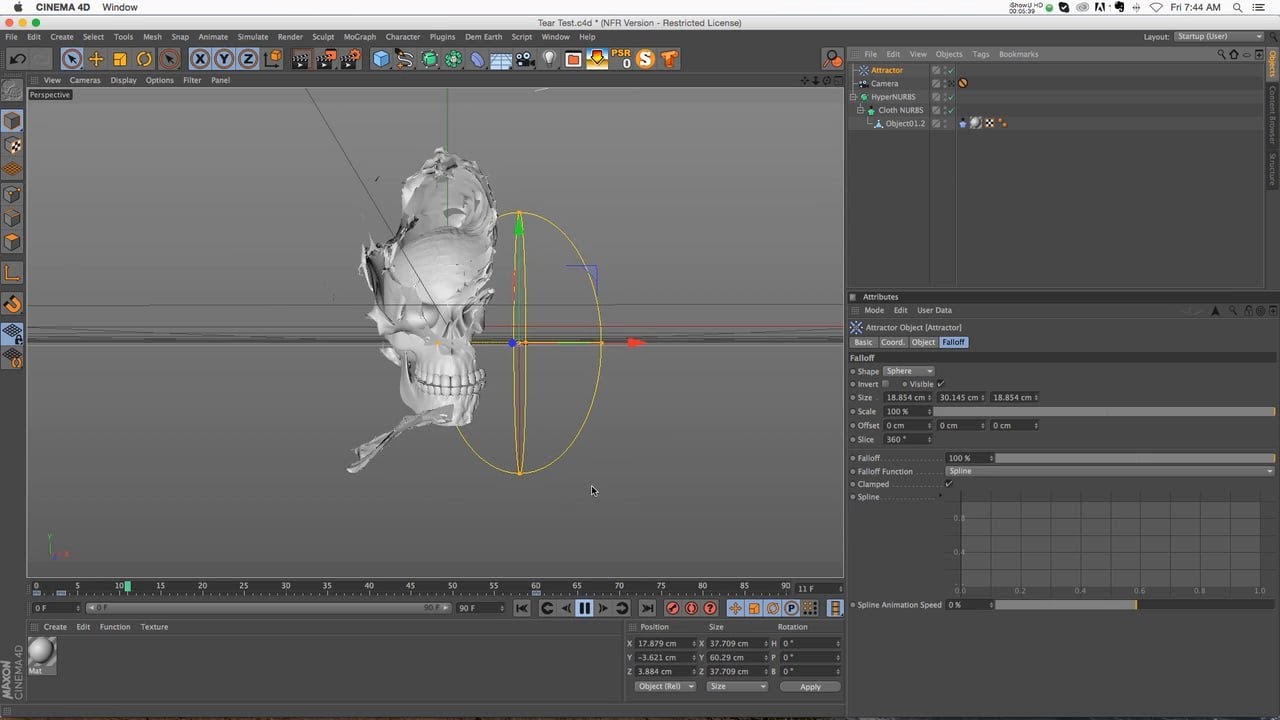Open the search magnifier in toolbar

point(832,60)
